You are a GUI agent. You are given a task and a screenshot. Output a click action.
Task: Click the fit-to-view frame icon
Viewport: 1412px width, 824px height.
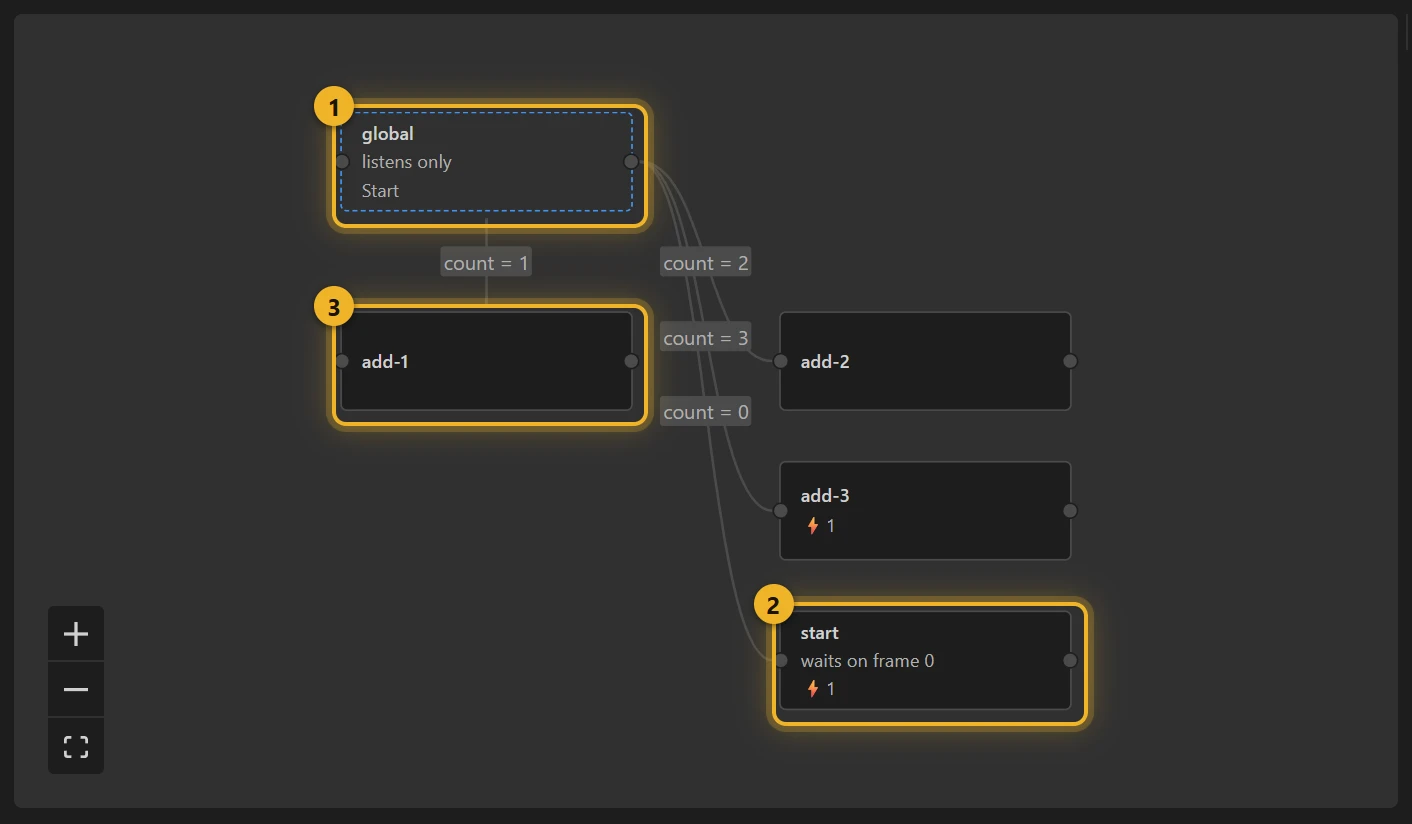[76, 746]
